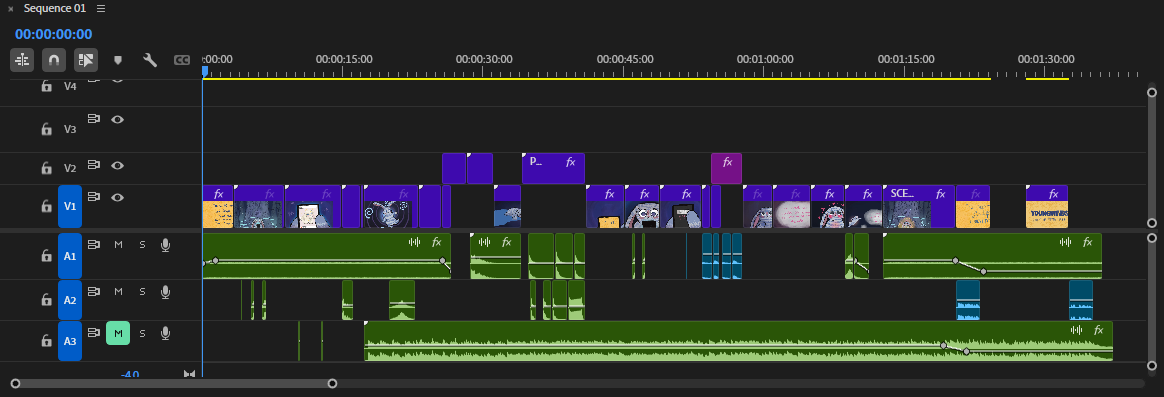Toggle sync lock for track A2

94,292
